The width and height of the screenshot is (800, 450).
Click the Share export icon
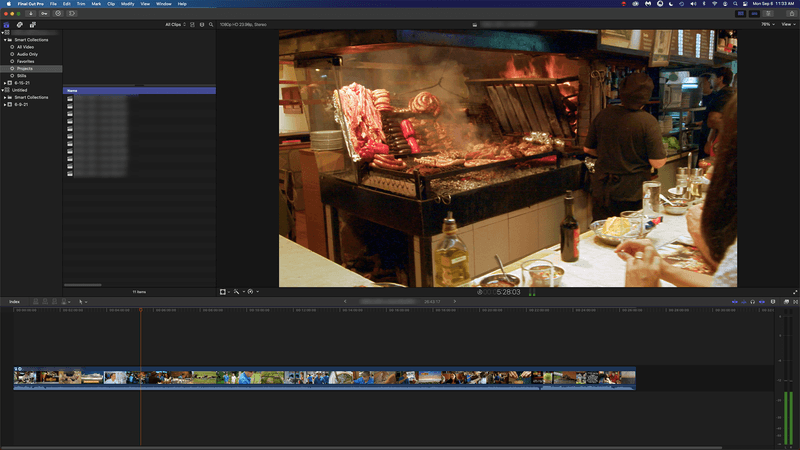coord(792,14)
